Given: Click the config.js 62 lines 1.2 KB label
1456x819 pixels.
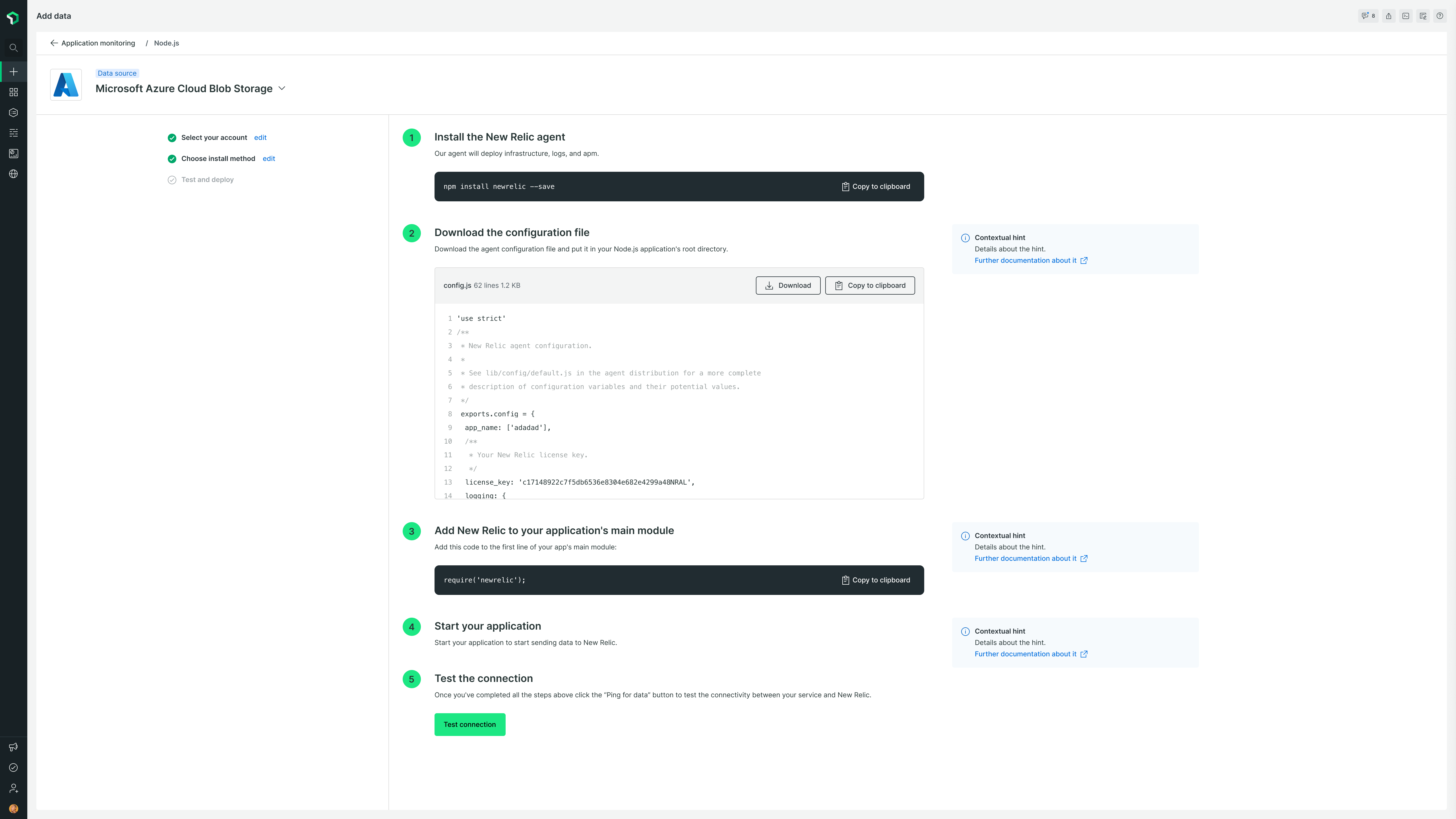Looking at the screenshot, I should point(481,286).
